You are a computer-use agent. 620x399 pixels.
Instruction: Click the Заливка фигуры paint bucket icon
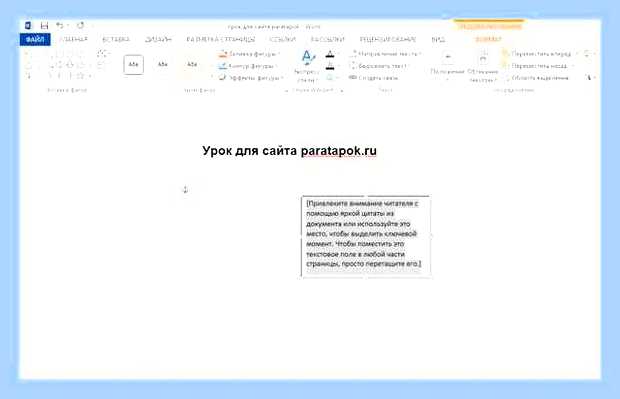point(223,53)
